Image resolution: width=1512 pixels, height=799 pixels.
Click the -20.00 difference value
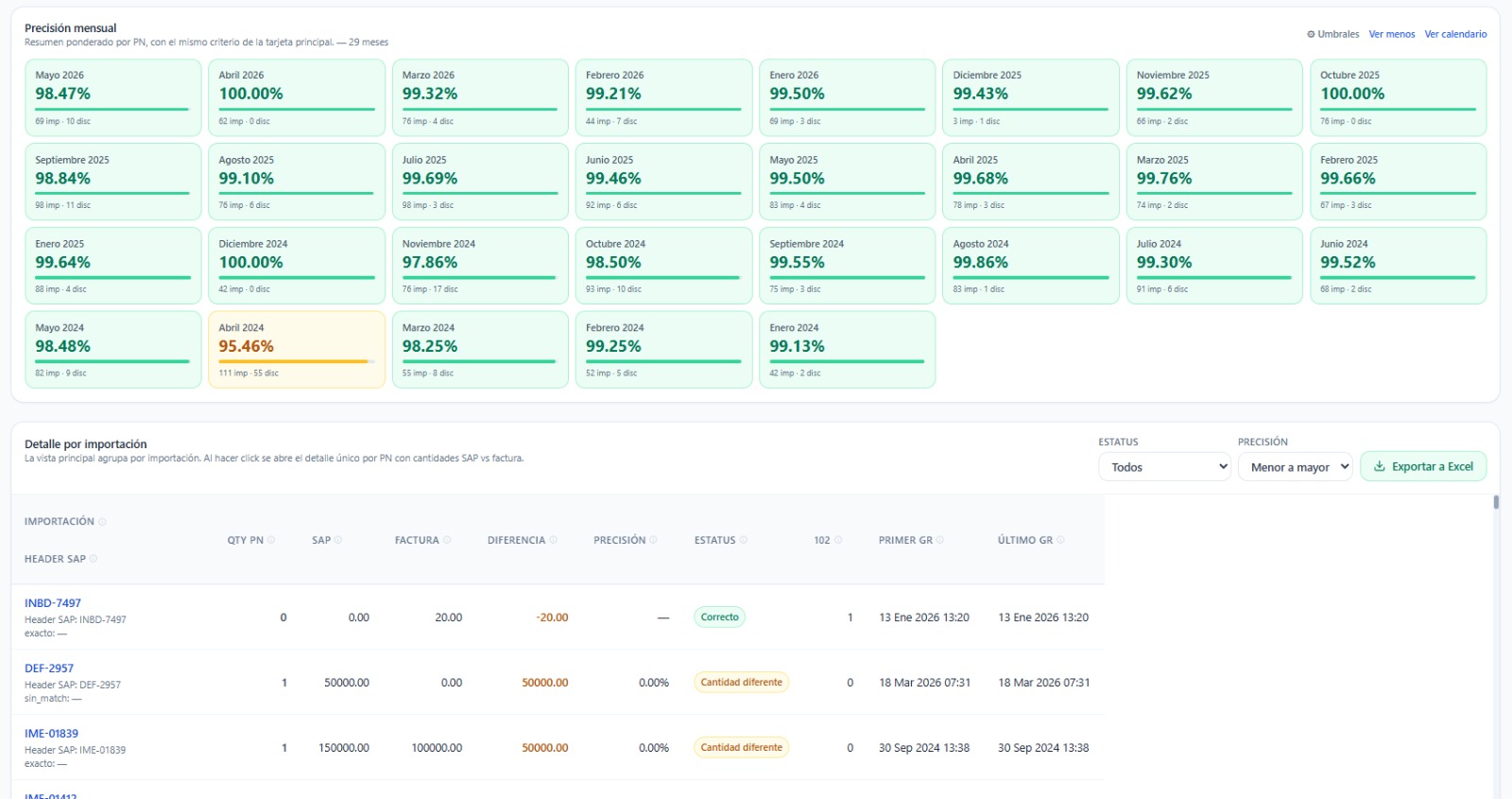tap(552, 617)
